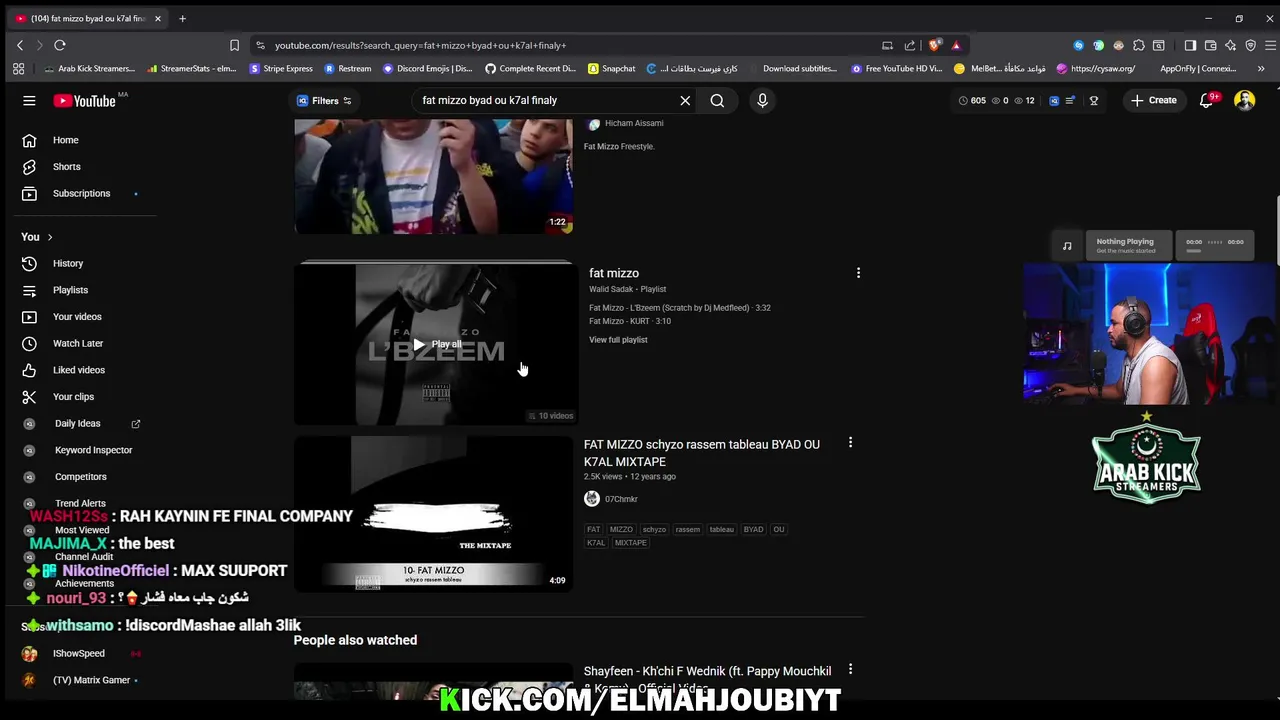The image size is (1280, 720).
Task: Open the account avatar menu
Action: pyautogui.click(x=1244, y=100)
